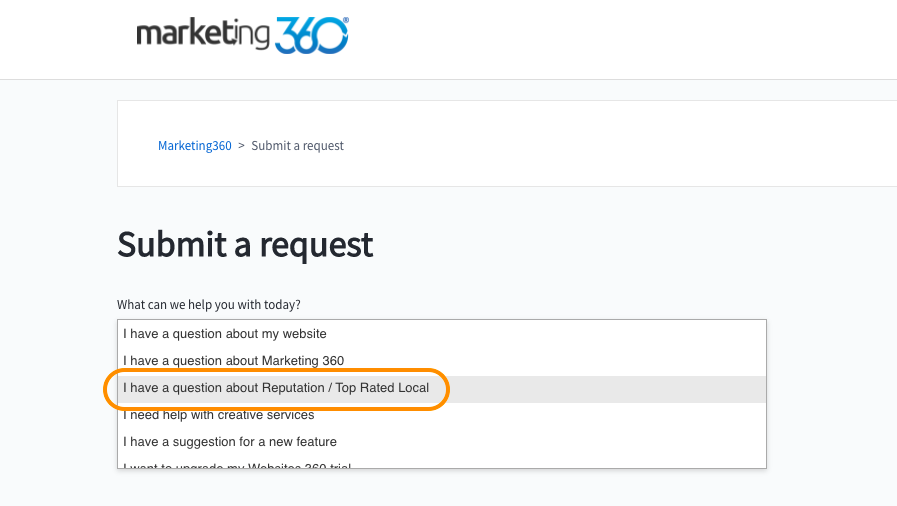Click the "marketing" wordmark text in header
The height and width of the screenshot is (506, 897).
tap(203, 33)
